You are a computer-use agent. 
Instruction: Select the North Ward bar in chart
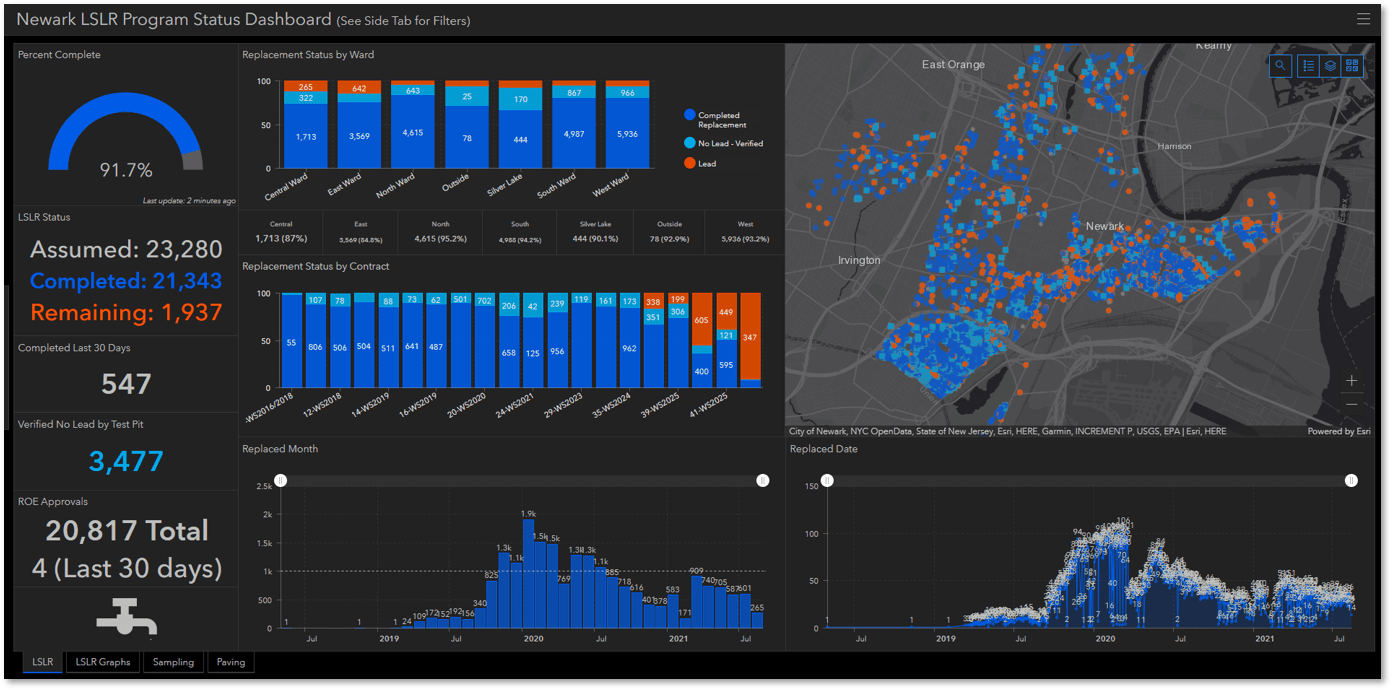pos(412,125)
